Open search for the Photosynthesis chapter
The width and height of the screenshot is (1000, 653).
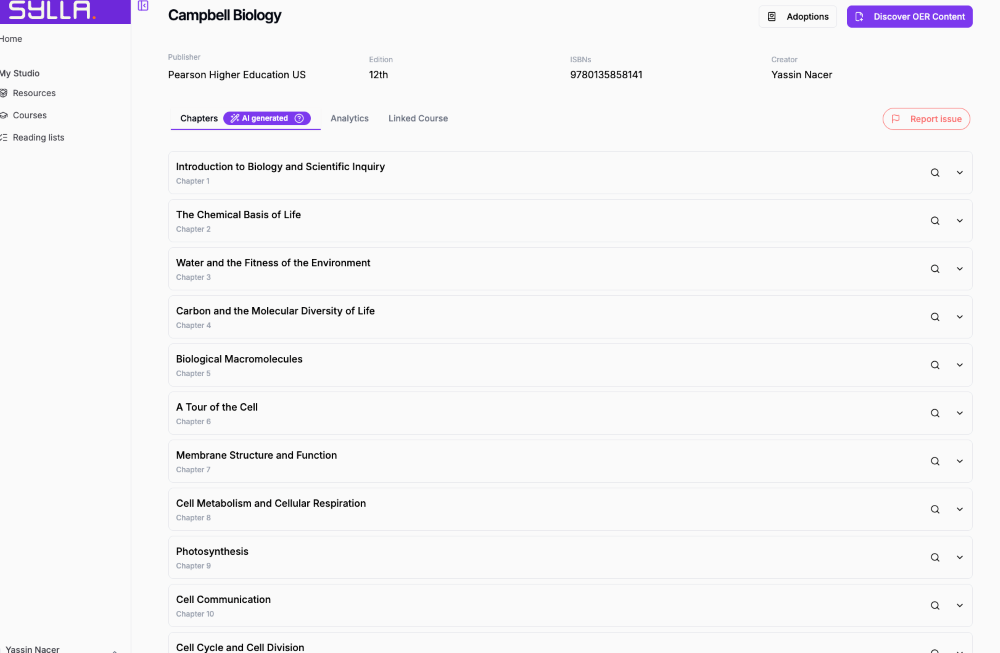pos(934,557)
